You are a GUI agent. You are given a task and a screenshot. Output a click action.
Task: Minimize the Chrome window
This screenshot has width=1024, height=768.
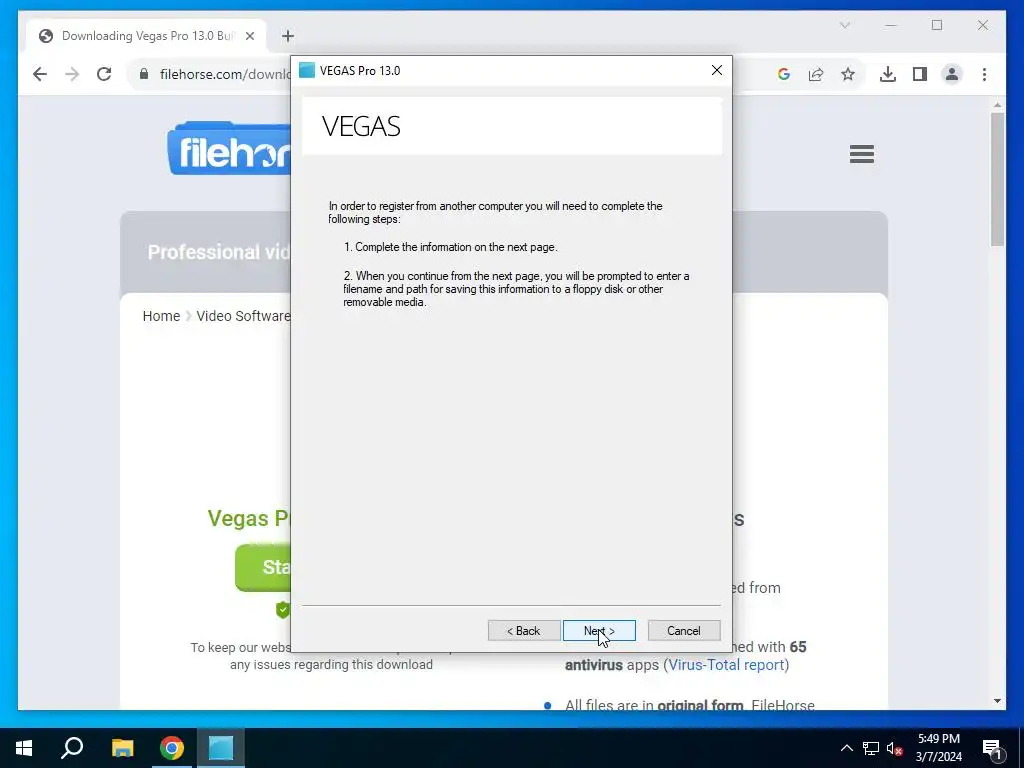pyautogui.click(x=891, y=25)
